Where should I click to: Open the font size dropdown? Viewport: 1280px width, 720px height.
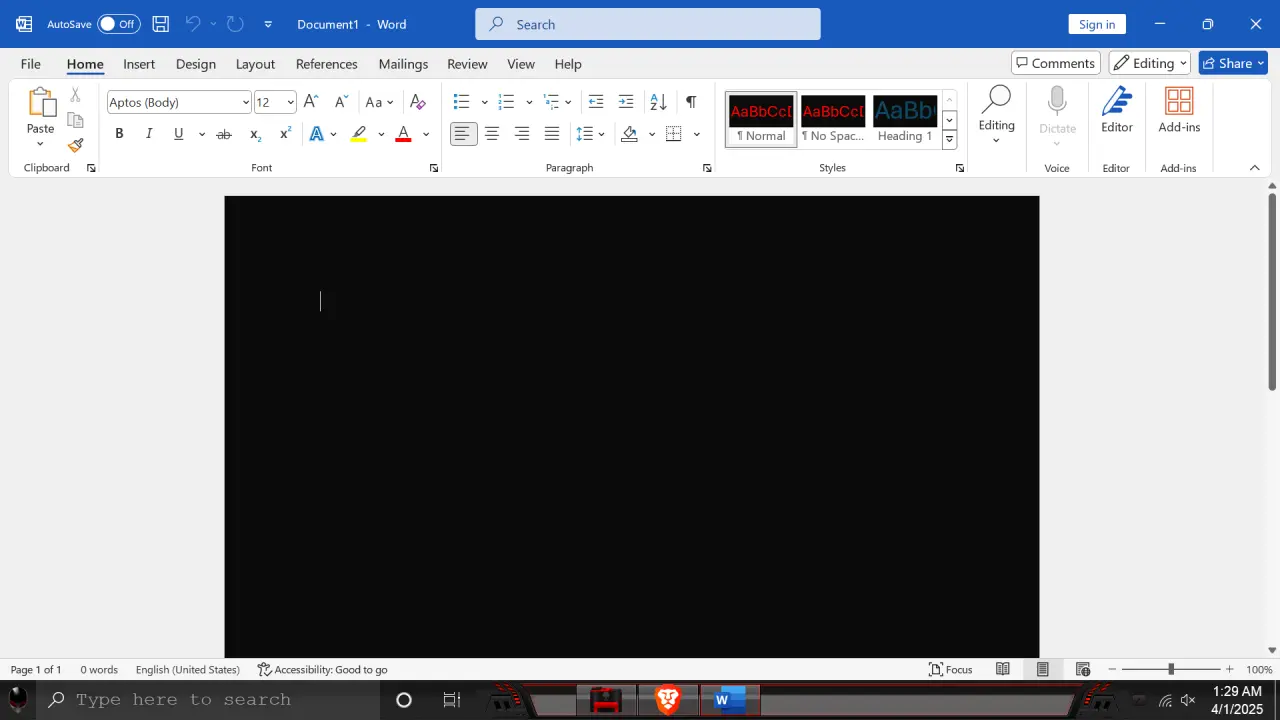click(291, 102)
